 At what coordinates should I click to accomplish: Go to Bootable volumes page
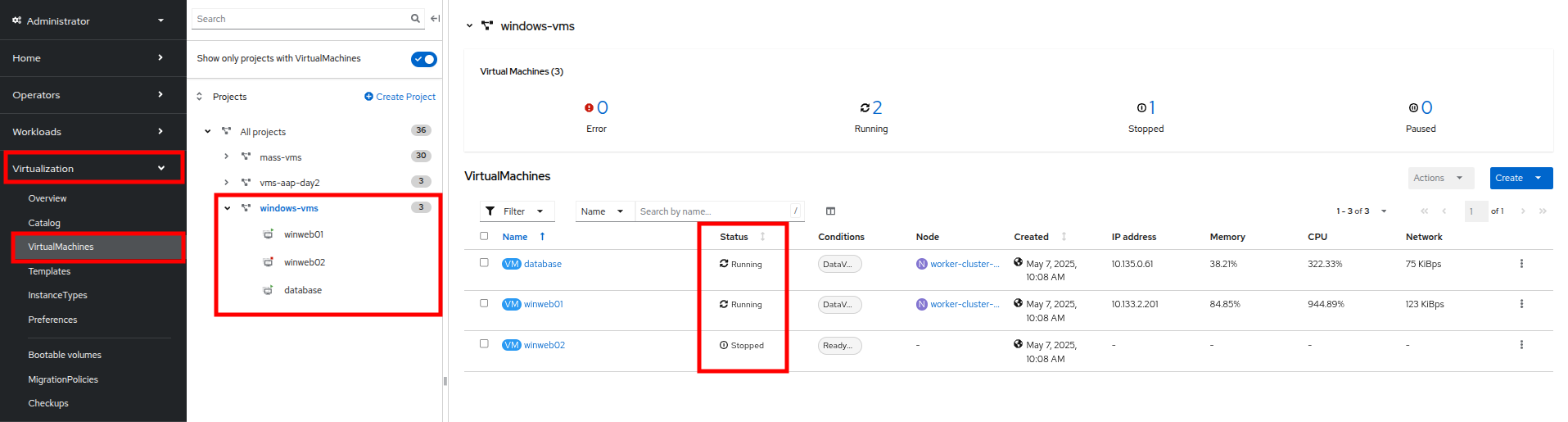(65, 355)
